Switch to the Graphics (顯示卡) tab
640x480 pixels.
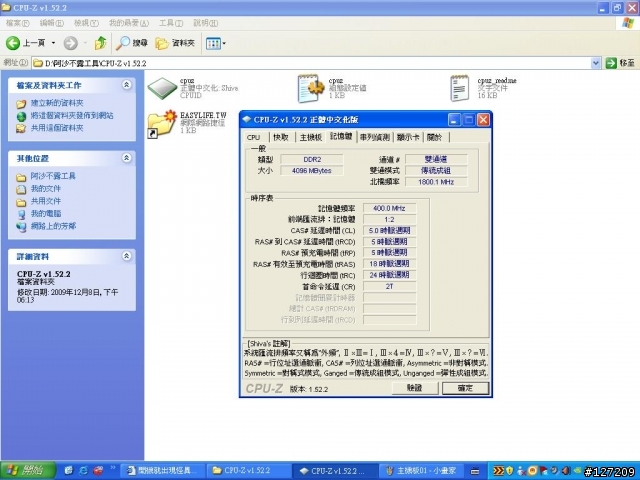(x=408, y=138)
